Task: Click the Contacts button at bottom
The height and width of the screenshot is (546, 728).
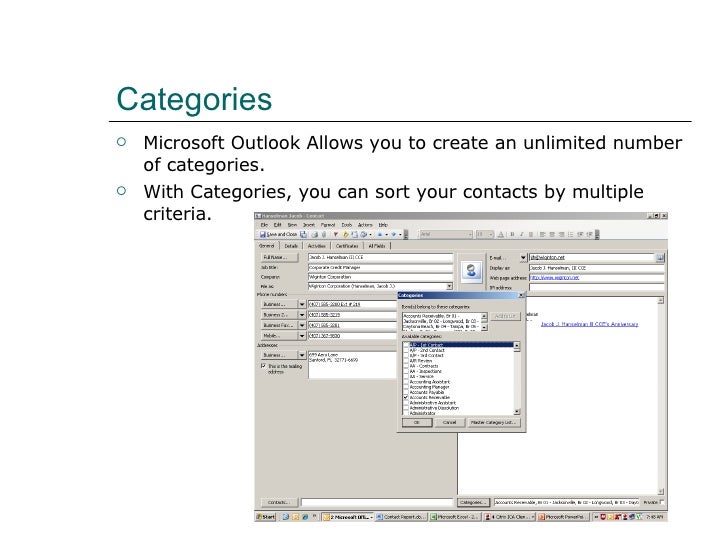Action: point(279,502)
